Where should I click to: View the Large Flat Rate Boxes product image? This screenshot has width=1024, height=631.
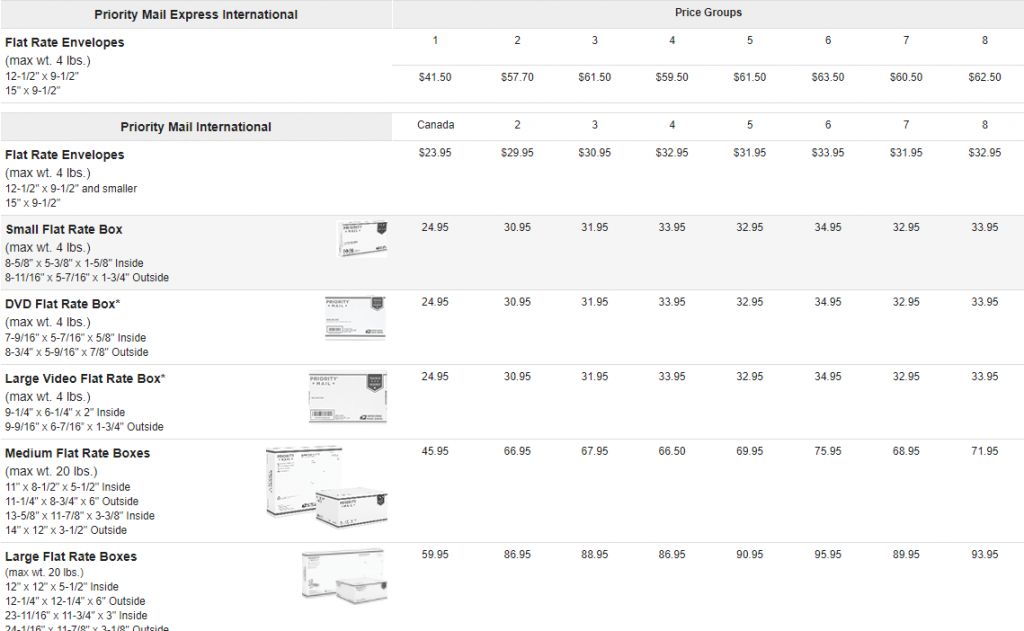tap(343, 578)
